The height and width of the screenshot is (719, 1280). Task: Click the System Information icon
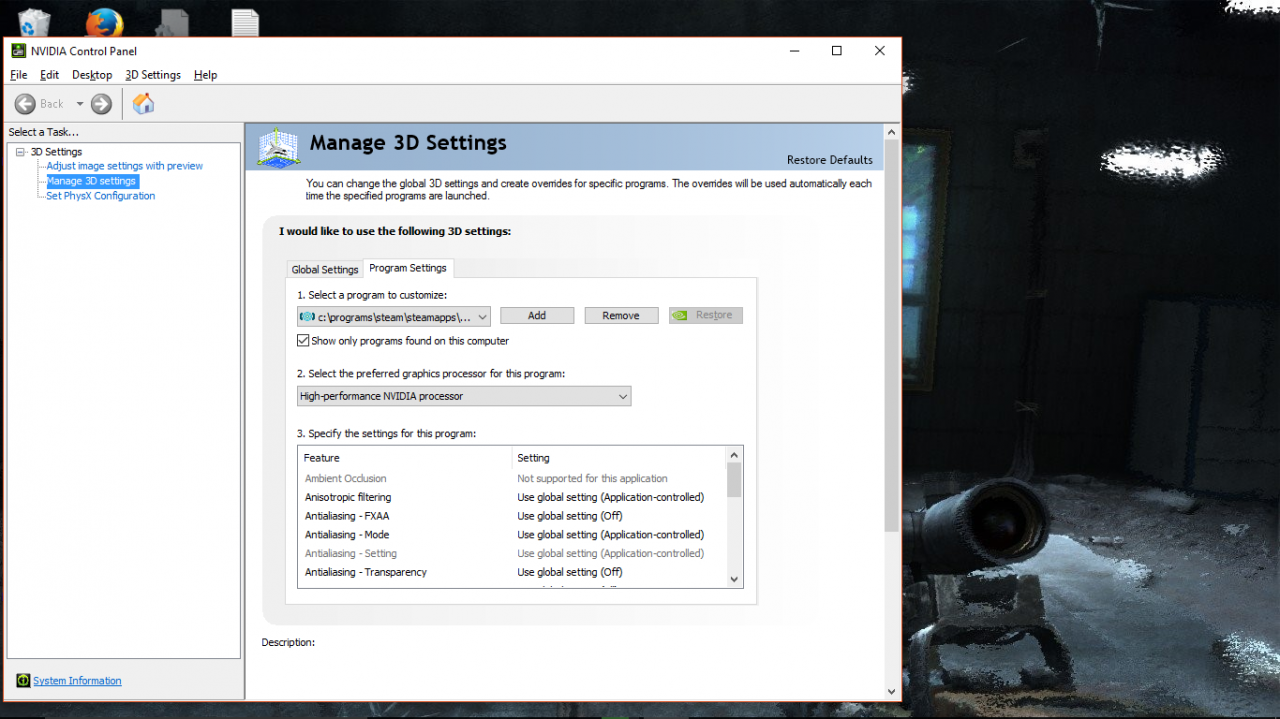(23, 681)
